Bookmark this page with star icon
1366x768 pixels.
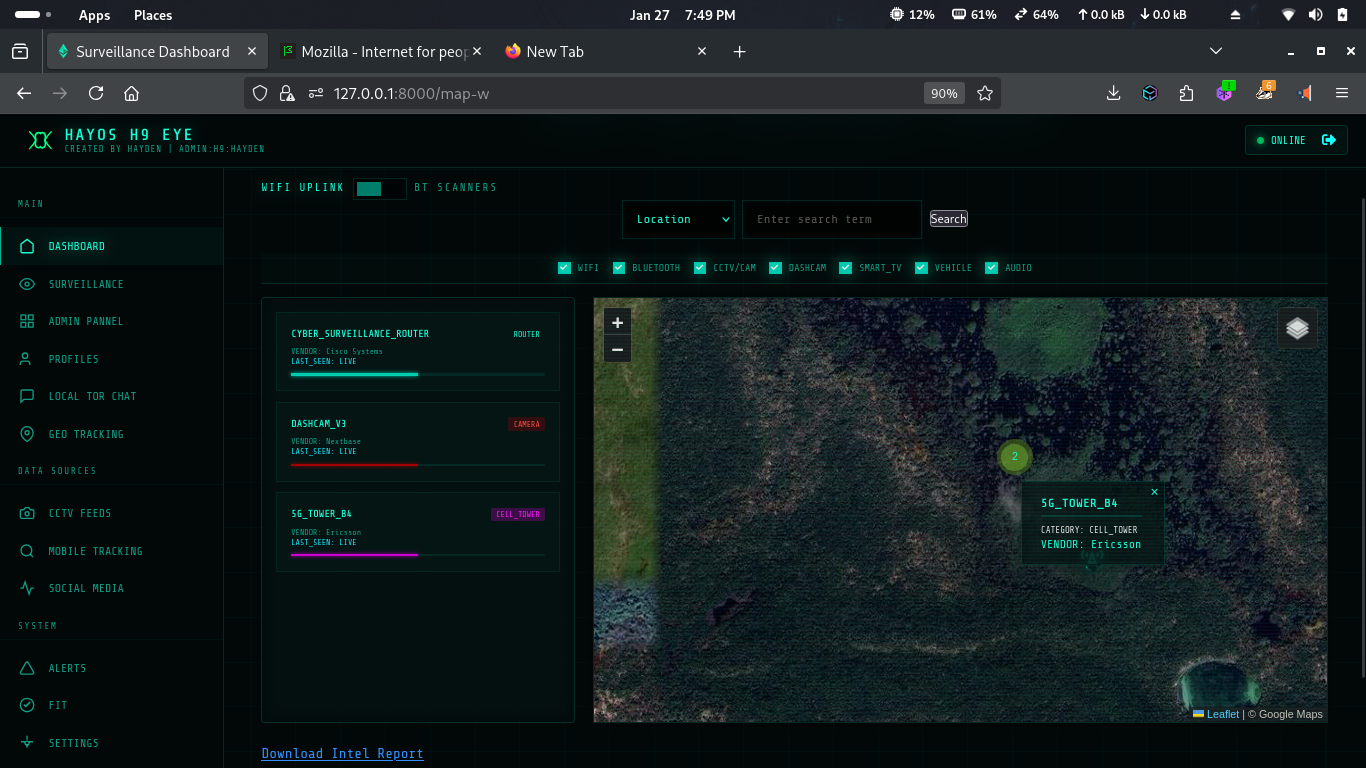tap(985, 93)
